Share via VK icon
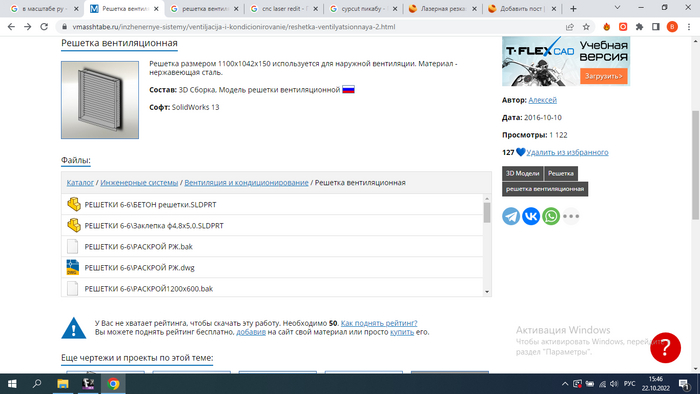This screenshot has width=700, height=394. pos(531,216)
